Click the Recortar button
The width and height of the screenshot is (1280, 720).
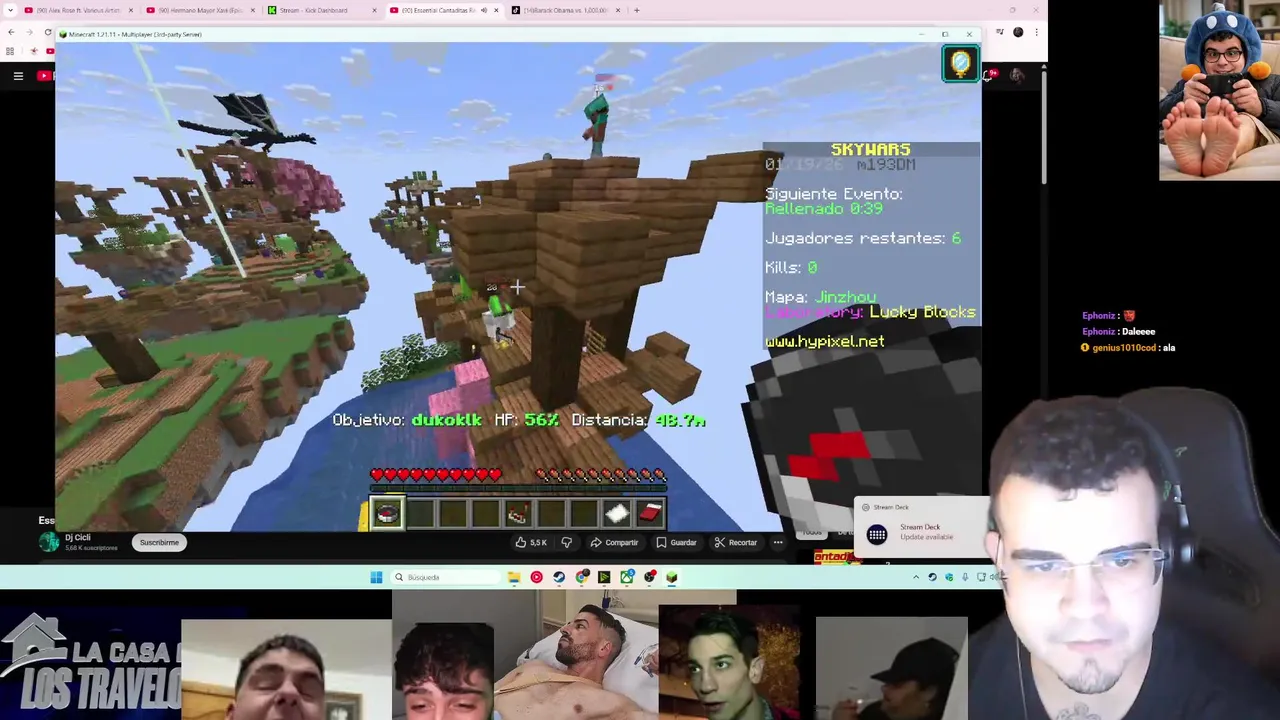pos(735,542)
